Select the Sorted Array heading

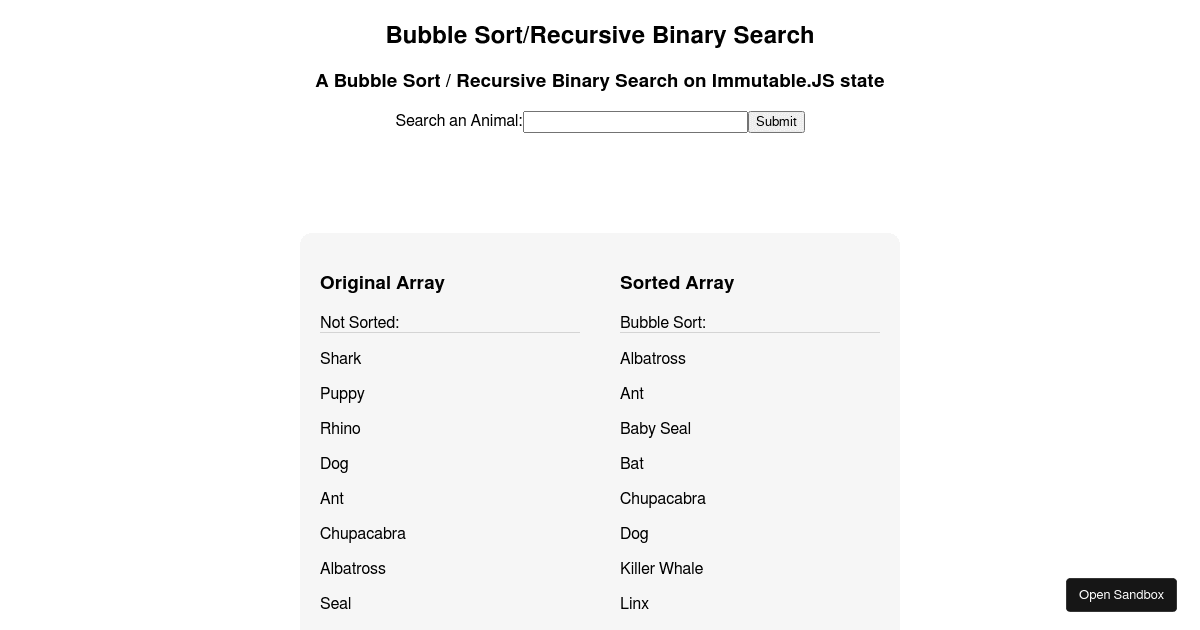(677, 283)
